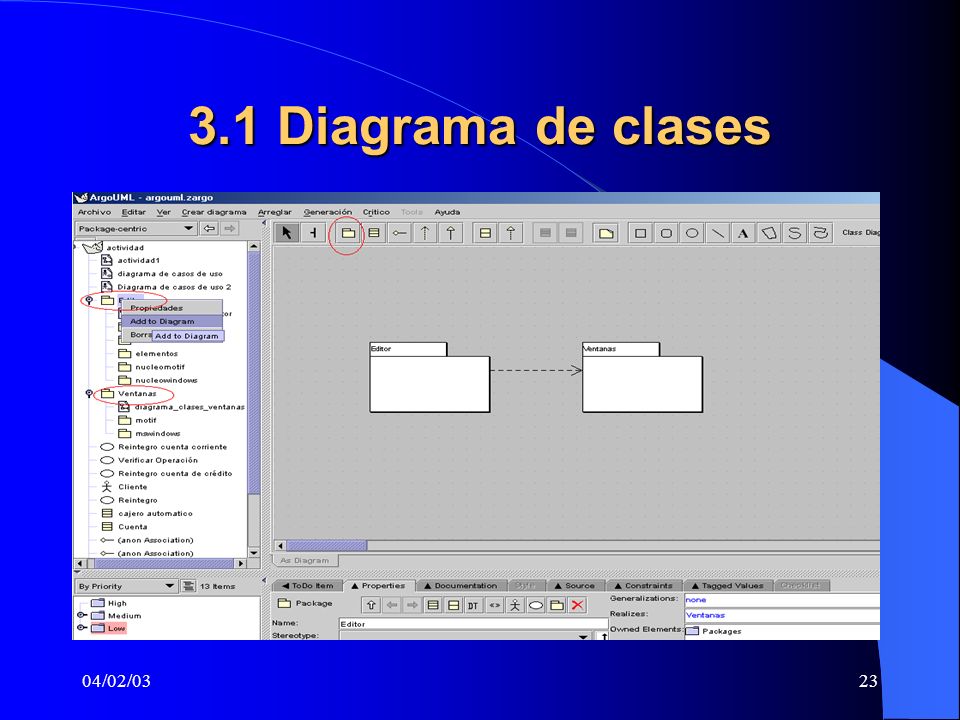The width and height of the screenshot is (960, 720).
Task: Open Ayuda menu
Action: pyautogui.click(x=447, y=212)
